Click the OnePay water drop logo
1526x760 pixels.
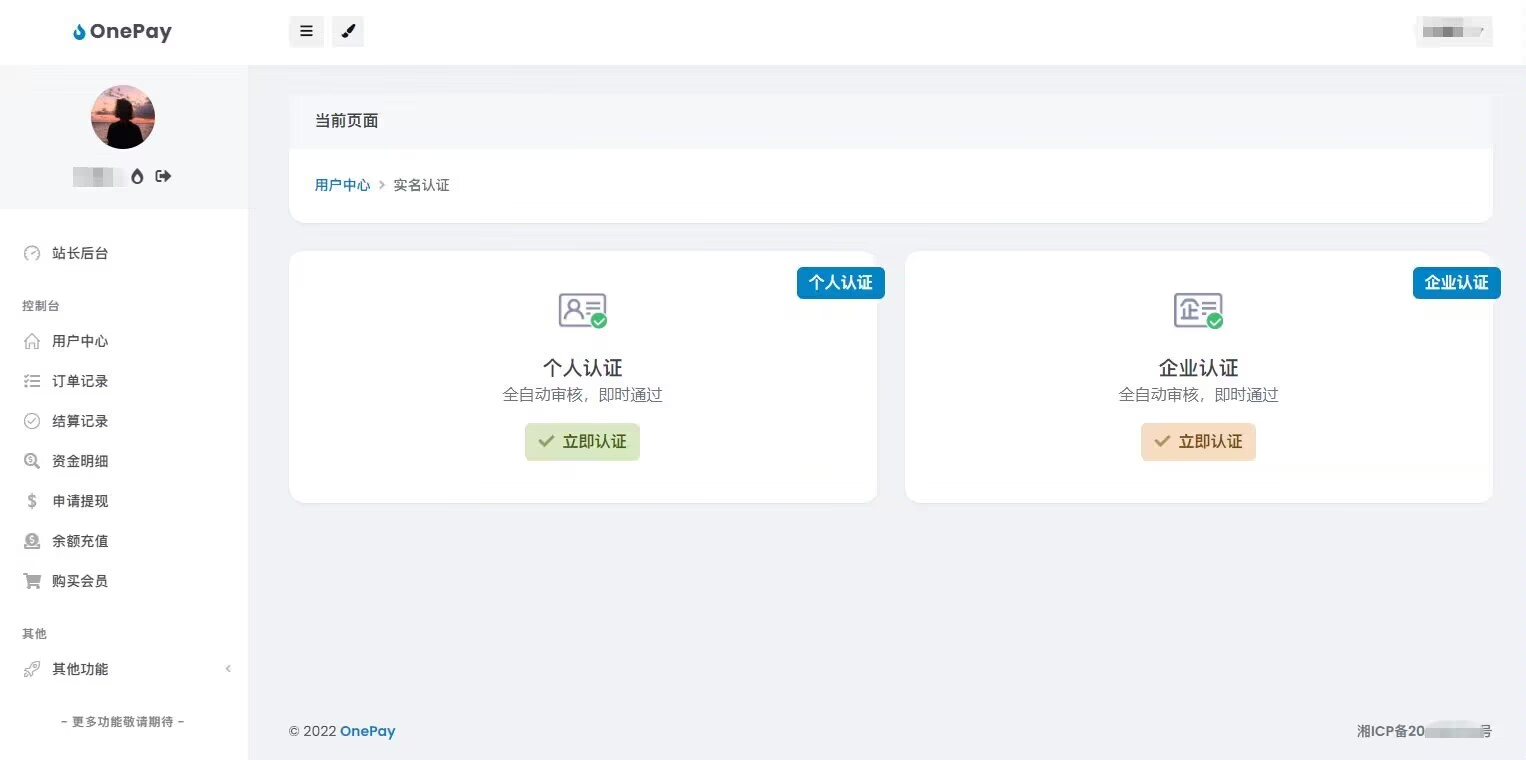tap(80, 31)
